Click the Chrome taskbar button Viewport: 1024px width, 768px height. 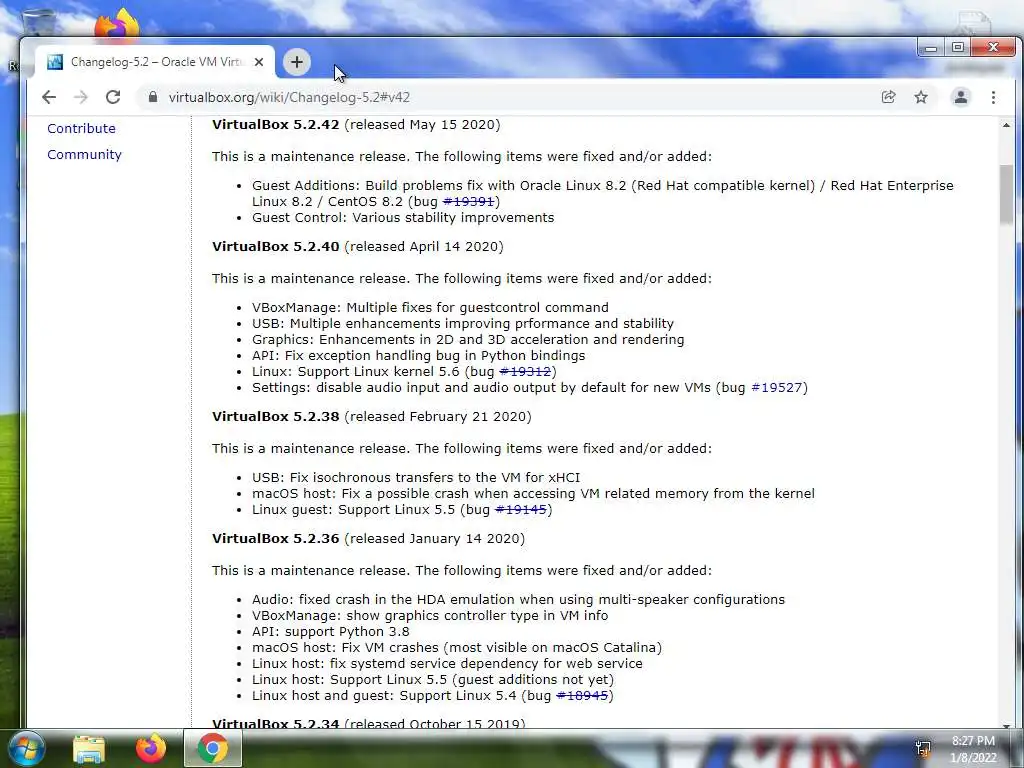point(213,748)
